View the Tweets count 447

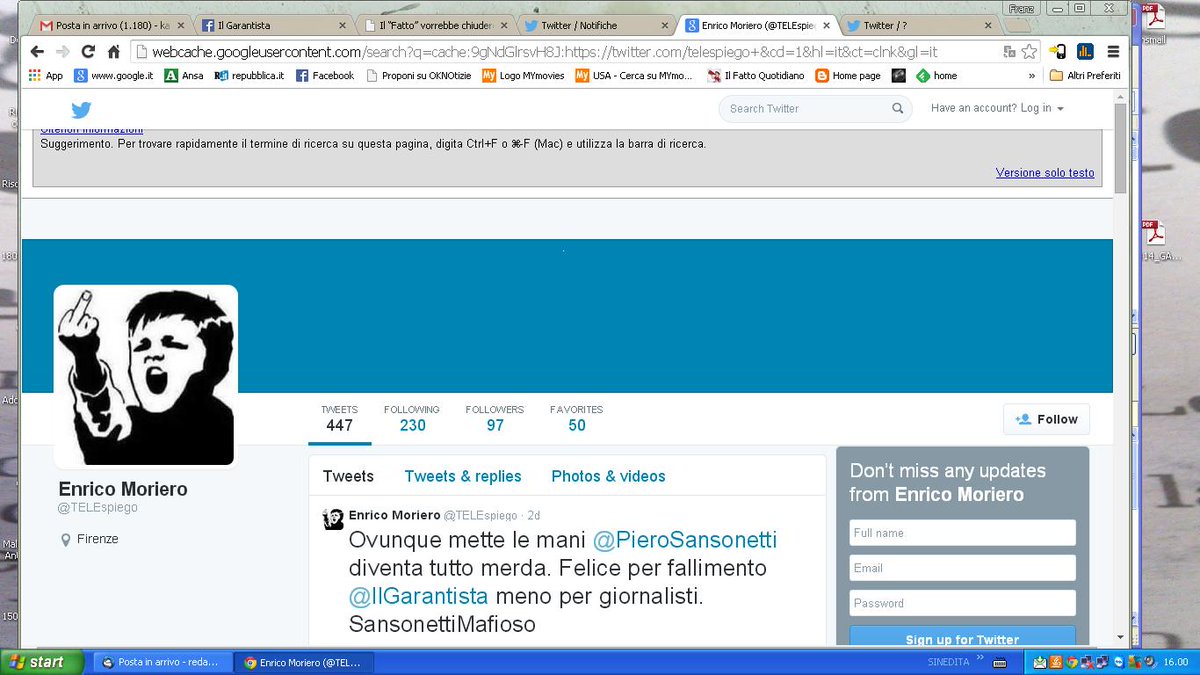(339, 418)
